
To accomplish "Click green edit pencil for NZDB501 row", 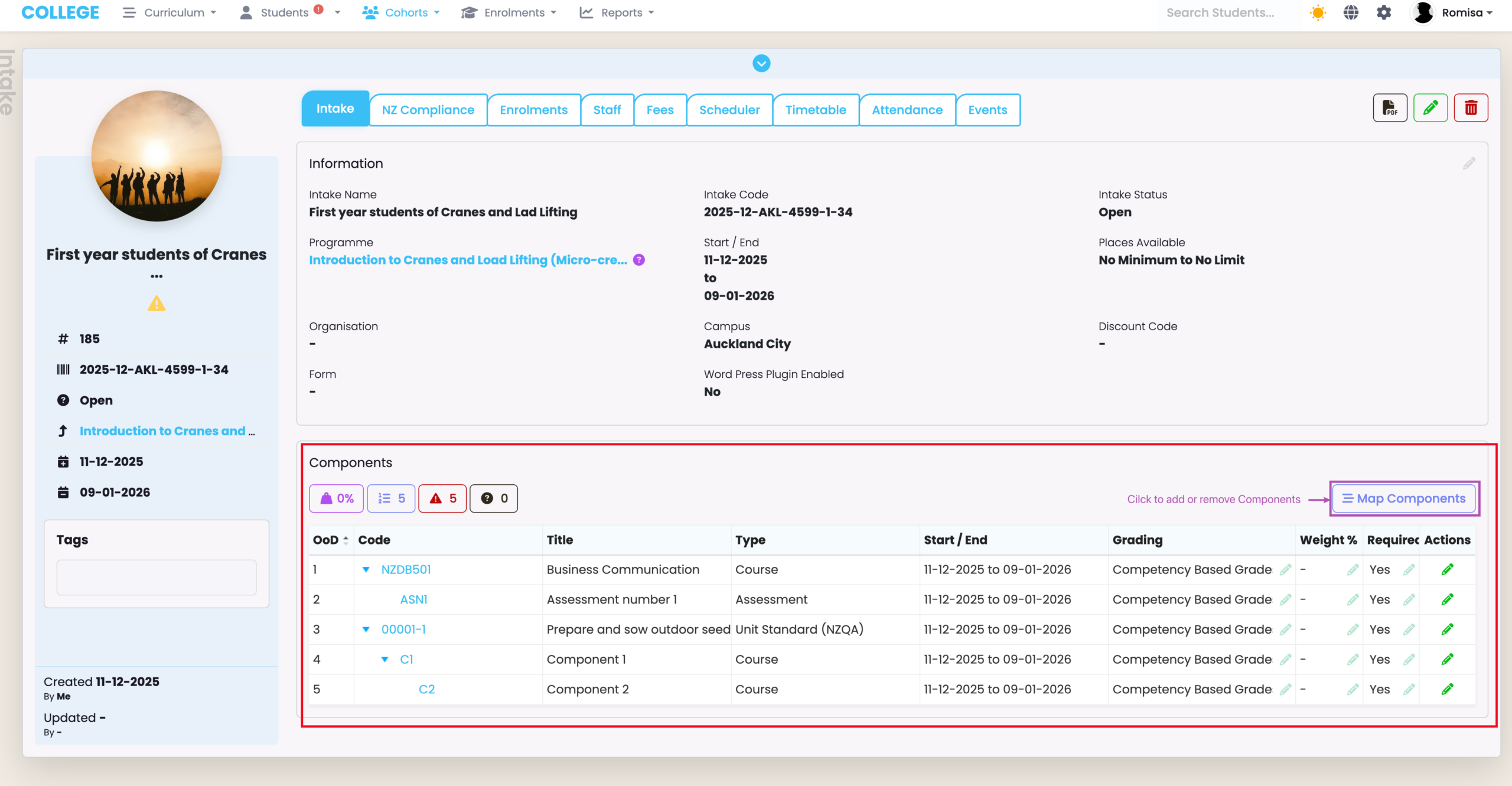I will pyautogui.click(x=1447, y=569).
